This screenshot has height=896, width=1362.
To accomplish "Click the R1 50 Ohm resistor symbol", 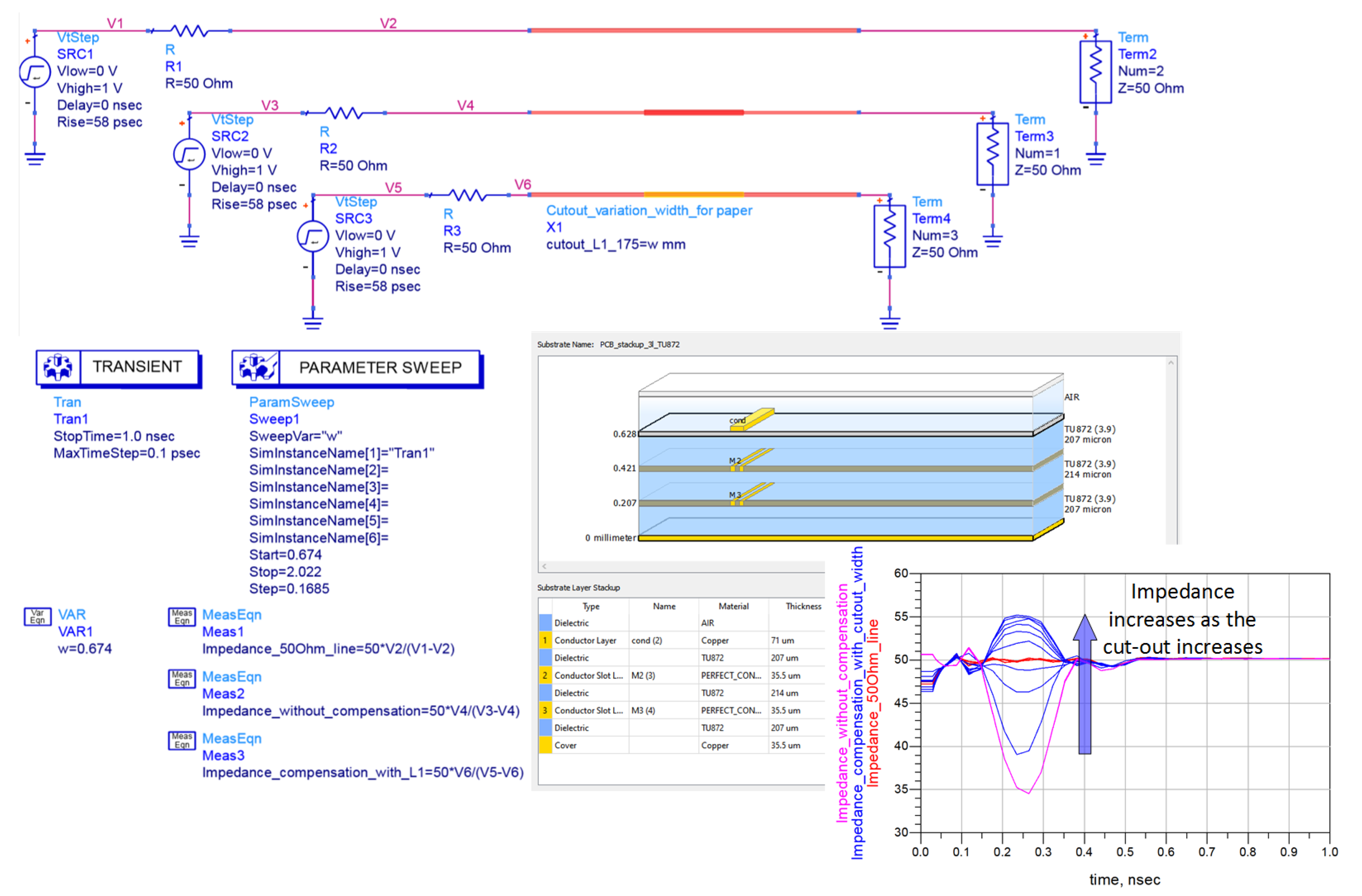I will click(189, 31).
